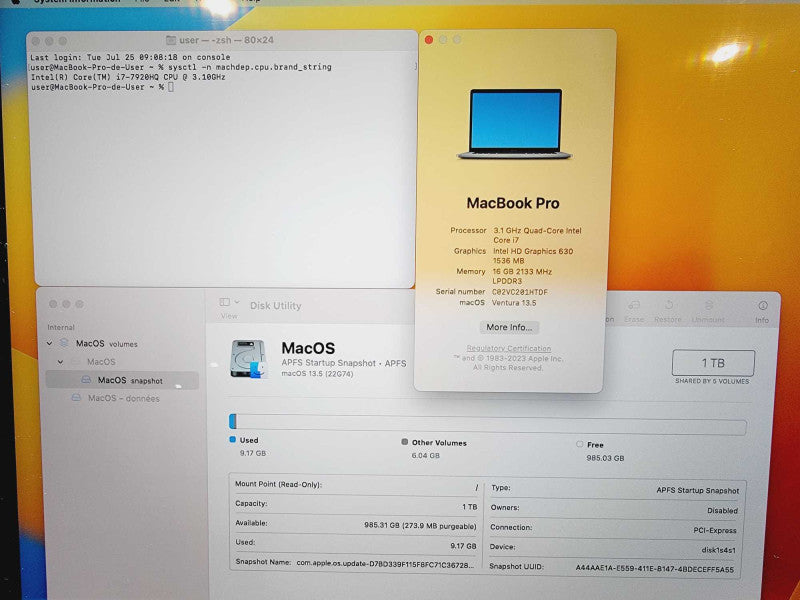The width and height of the screenshot is (800, 600).
Task: Click the Erase icon in Disk Utility toolbar
Action: [x=634, y=306]
